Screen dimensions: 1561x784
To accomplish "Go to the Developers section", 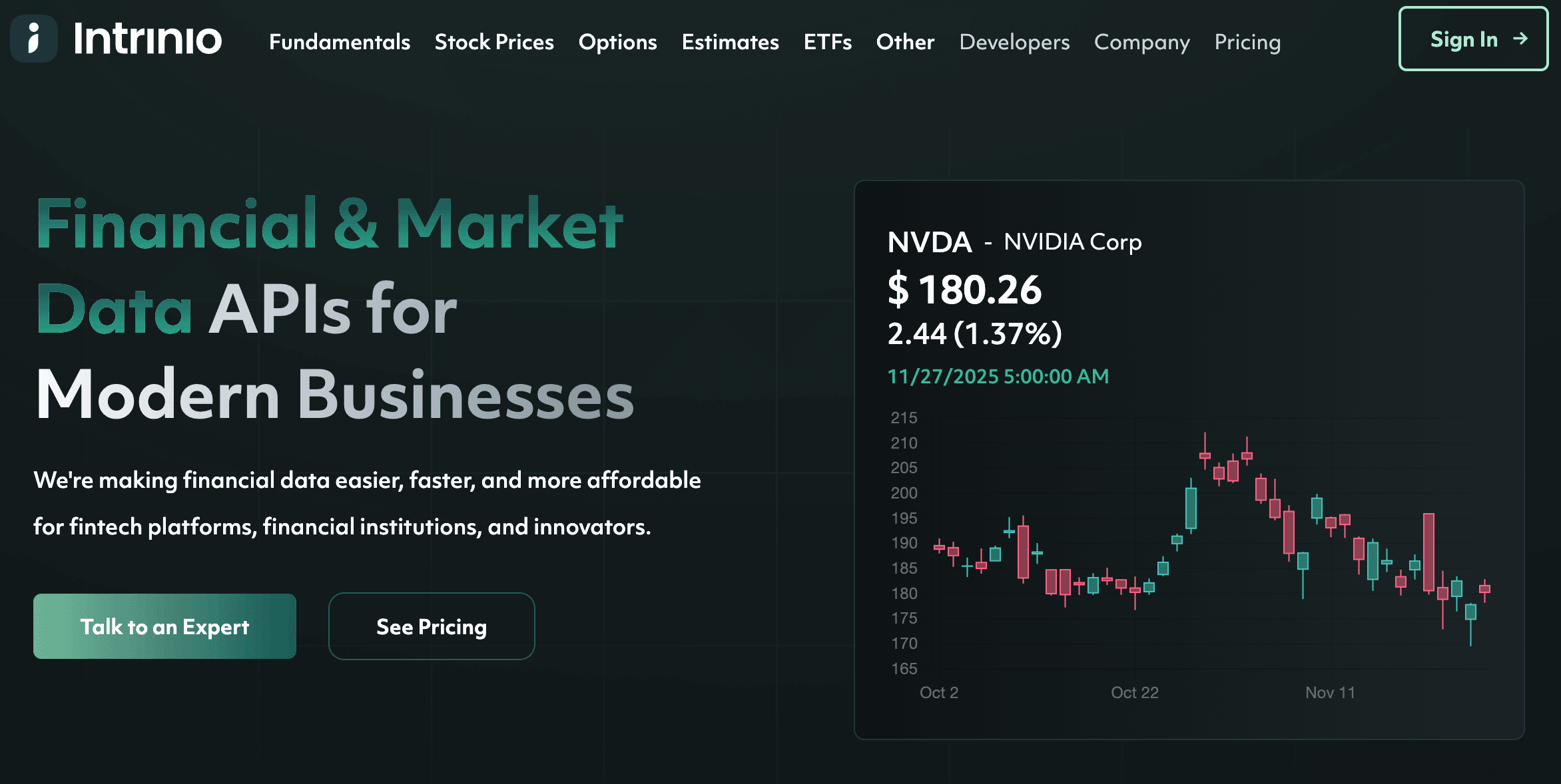I will [1014, 42].
